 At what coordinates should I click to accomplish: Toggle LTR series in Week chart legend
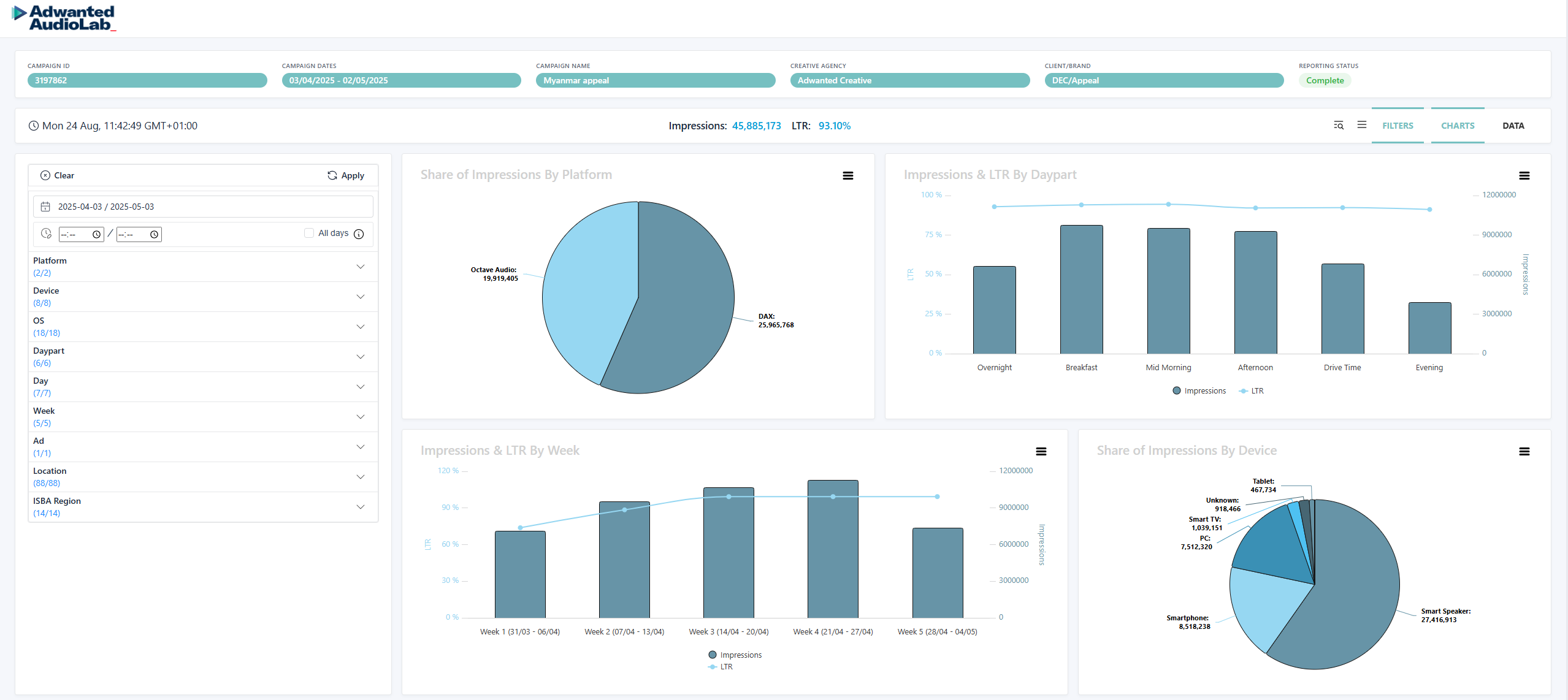[x=721, y=667]
